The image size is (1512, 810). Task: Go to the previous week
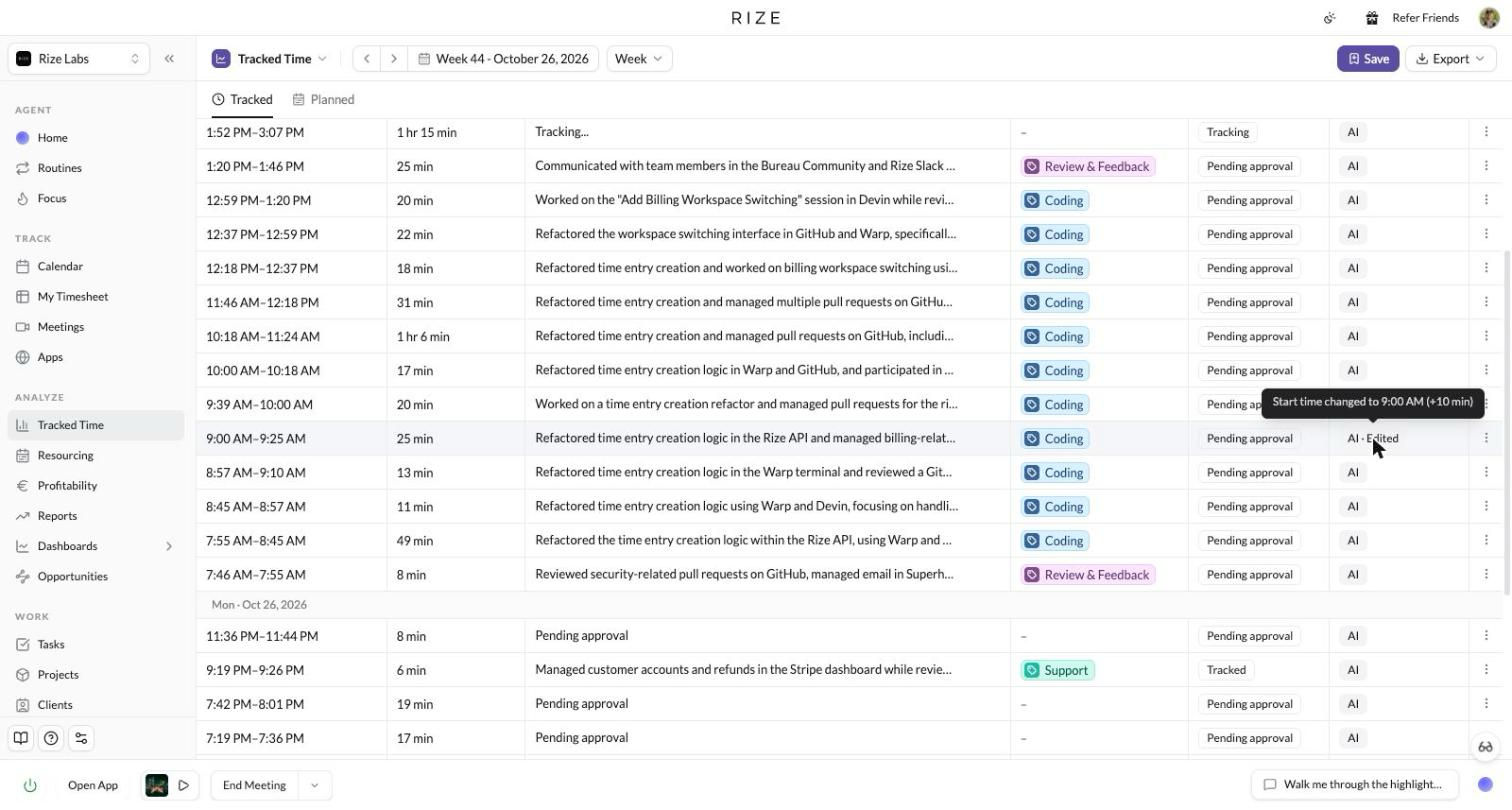click(367, 59)
